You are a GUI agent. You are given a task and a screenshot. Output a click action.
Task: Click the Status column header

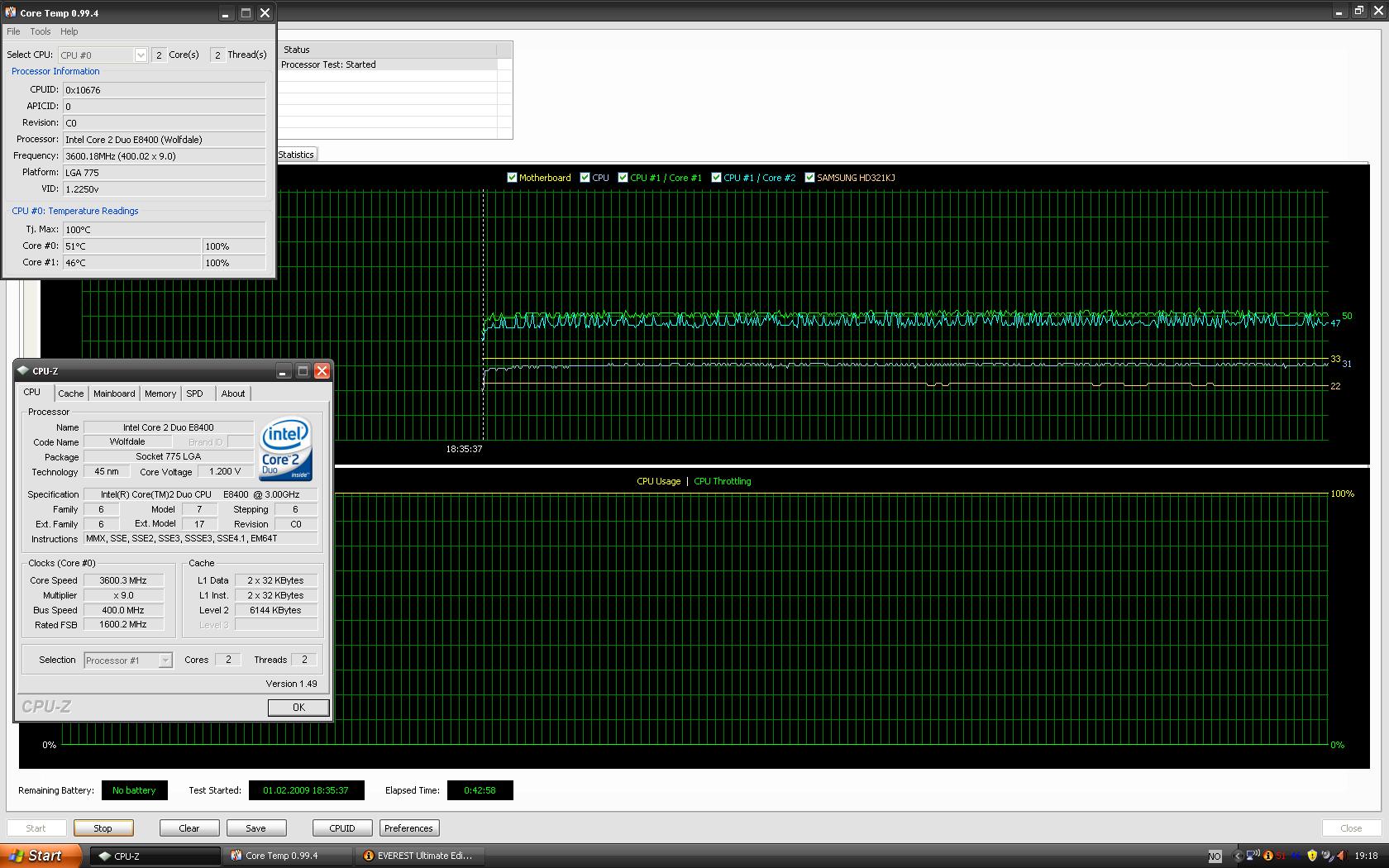[x=388, y=50]
